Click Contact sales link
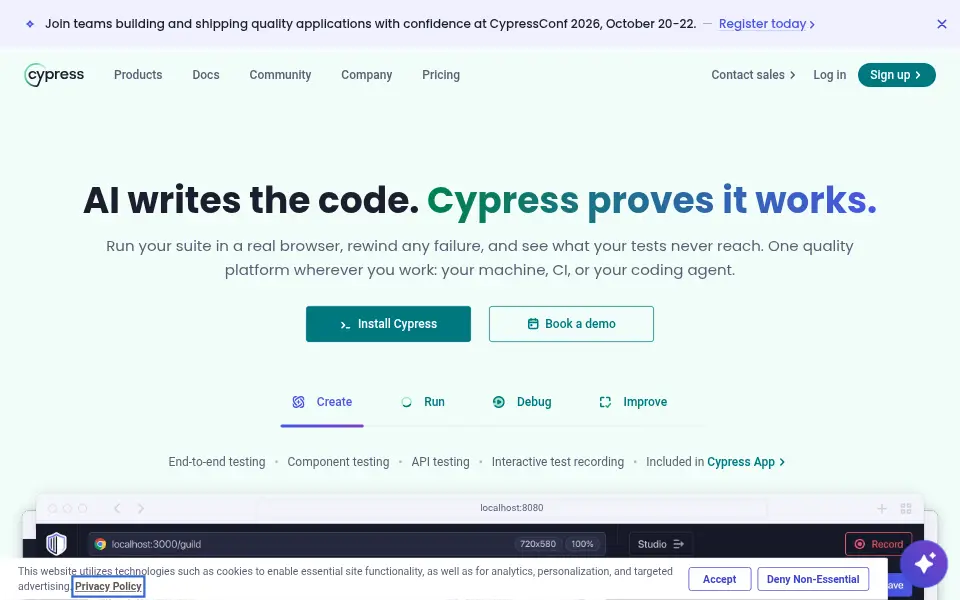This screenshot has height=600, width=960. pos(753,75)
